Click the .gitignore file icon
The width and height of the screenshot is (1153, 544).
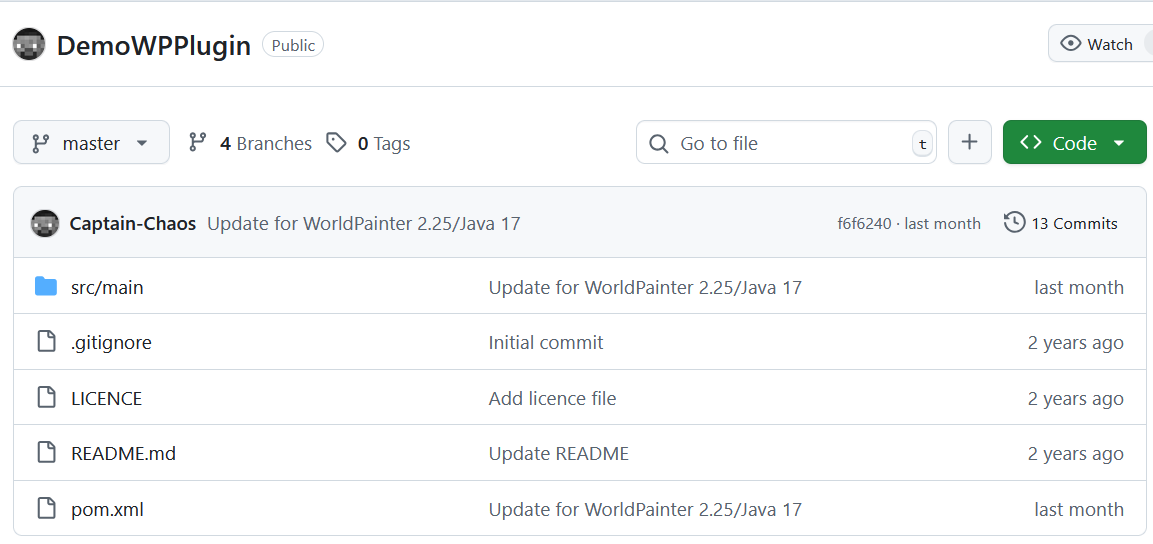[46, 342]
